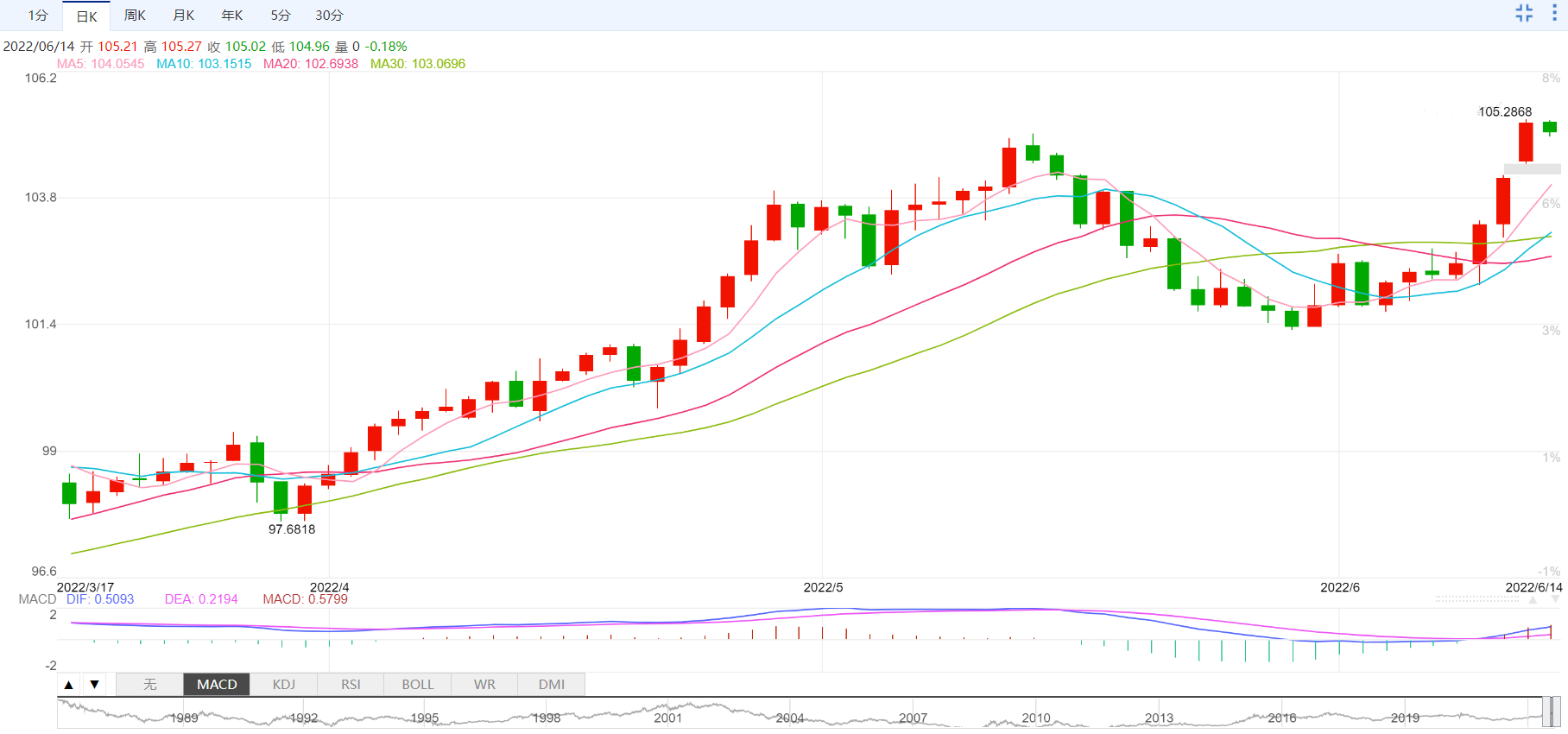Click the black up arrow beside indicator tabs
The width and height of the screenshot is (1568, 734).
(69, 685)
